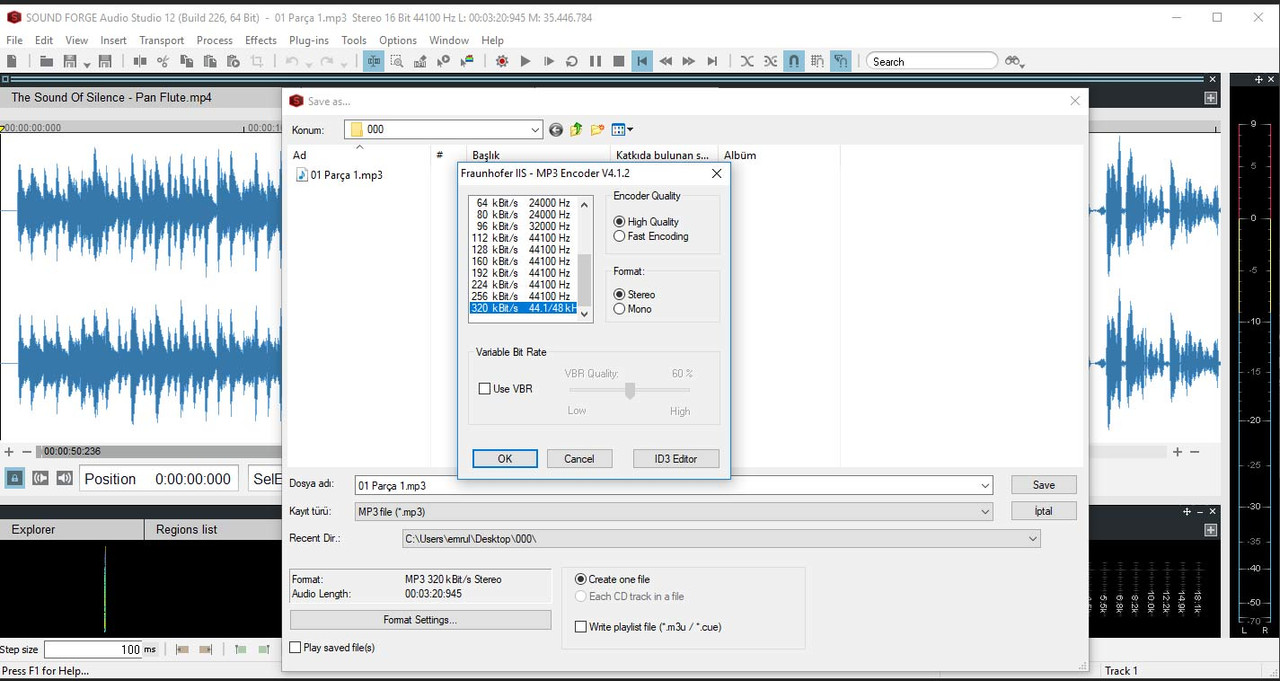Expand the Recent Dir path dropdown

click(1033, 539)
